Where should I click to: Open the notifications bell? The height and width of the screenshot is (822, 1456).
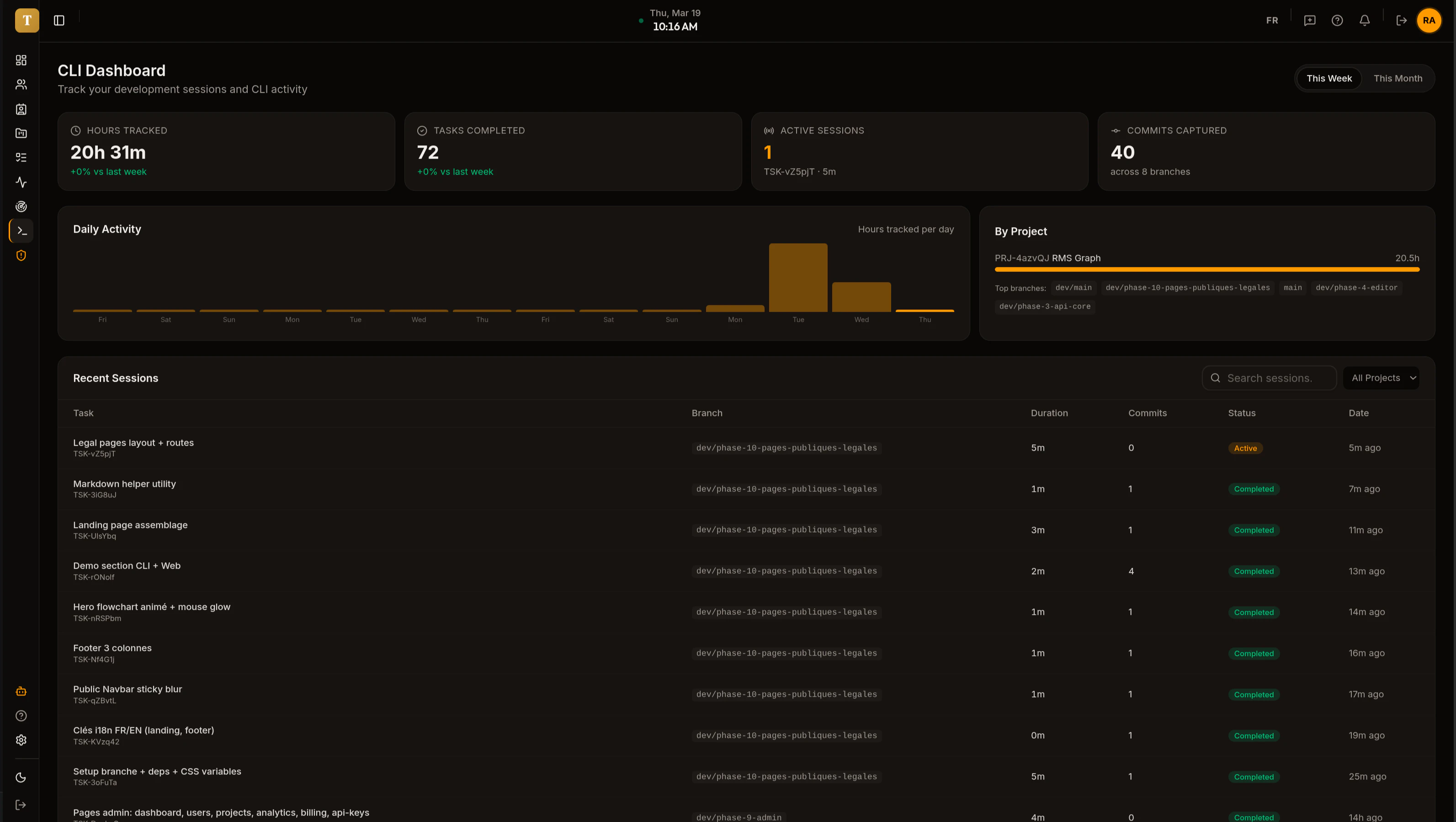pos(1365,21)
